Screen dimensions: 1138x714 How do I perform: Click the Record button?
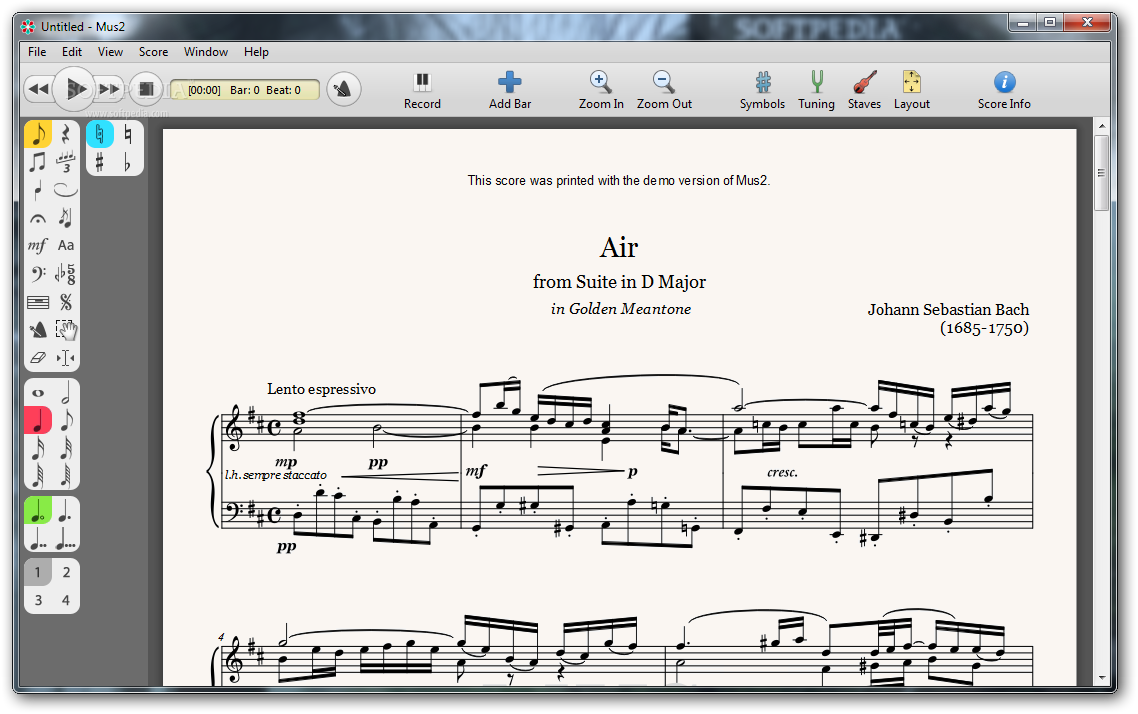[422, 91]
